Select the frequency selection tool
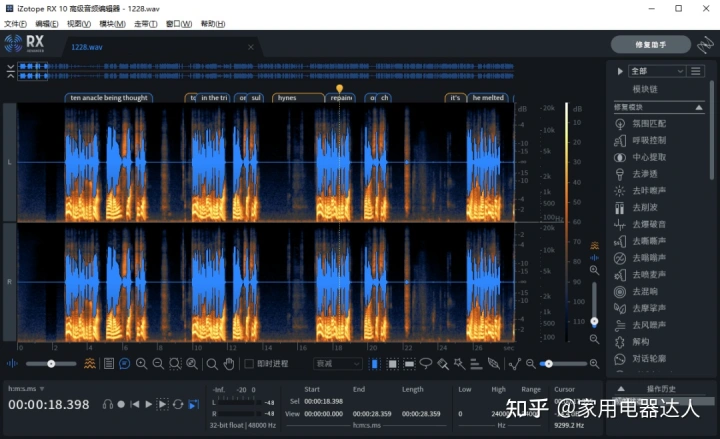Viewport: 720px width, 439px height. coord(409,364)
